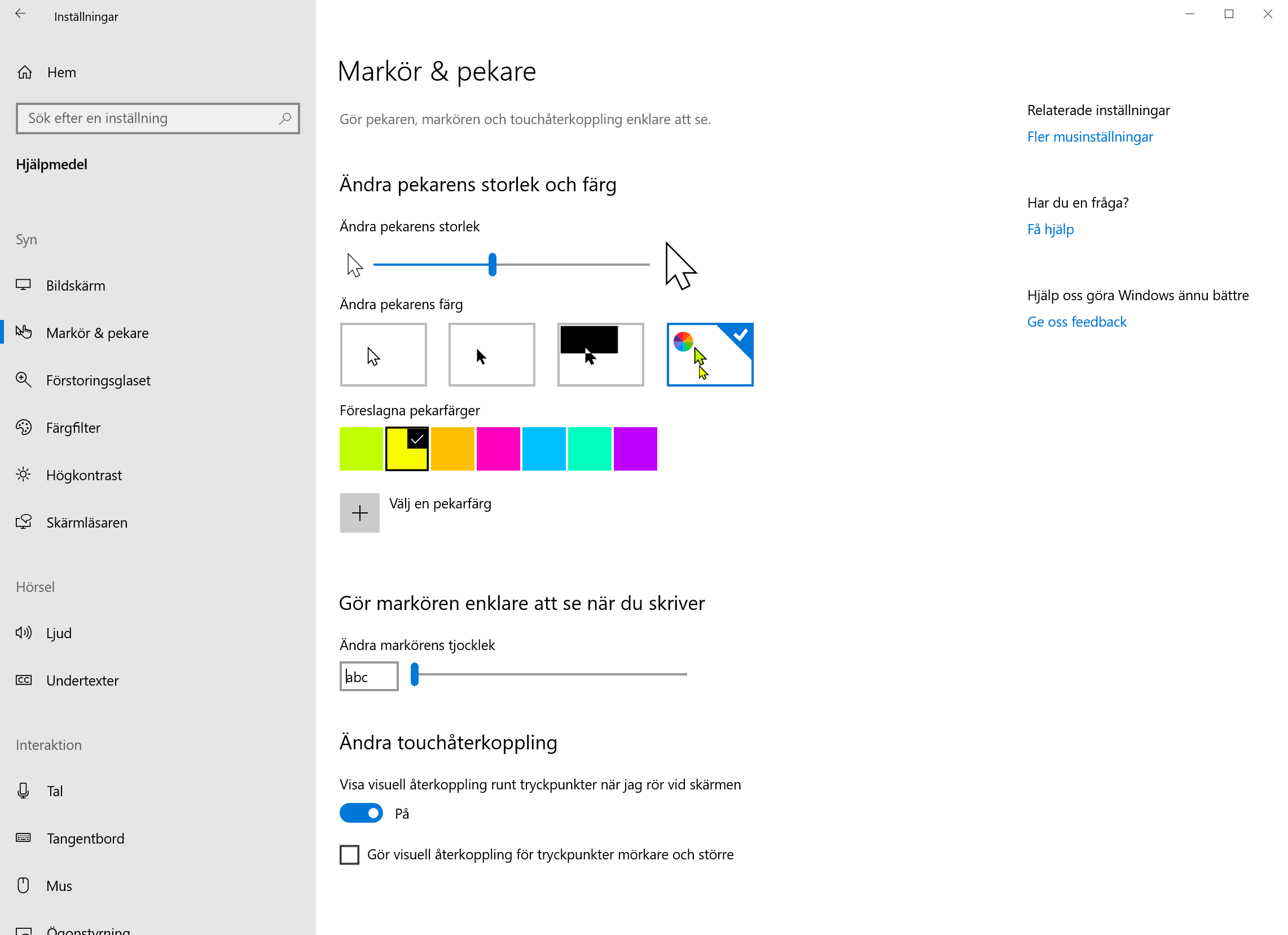Image resolution: width=1288 pixels, height=935 pixels.
Task: Click Ge oss feedback button
Action: pyautogui.click(x=1078, y=321)
